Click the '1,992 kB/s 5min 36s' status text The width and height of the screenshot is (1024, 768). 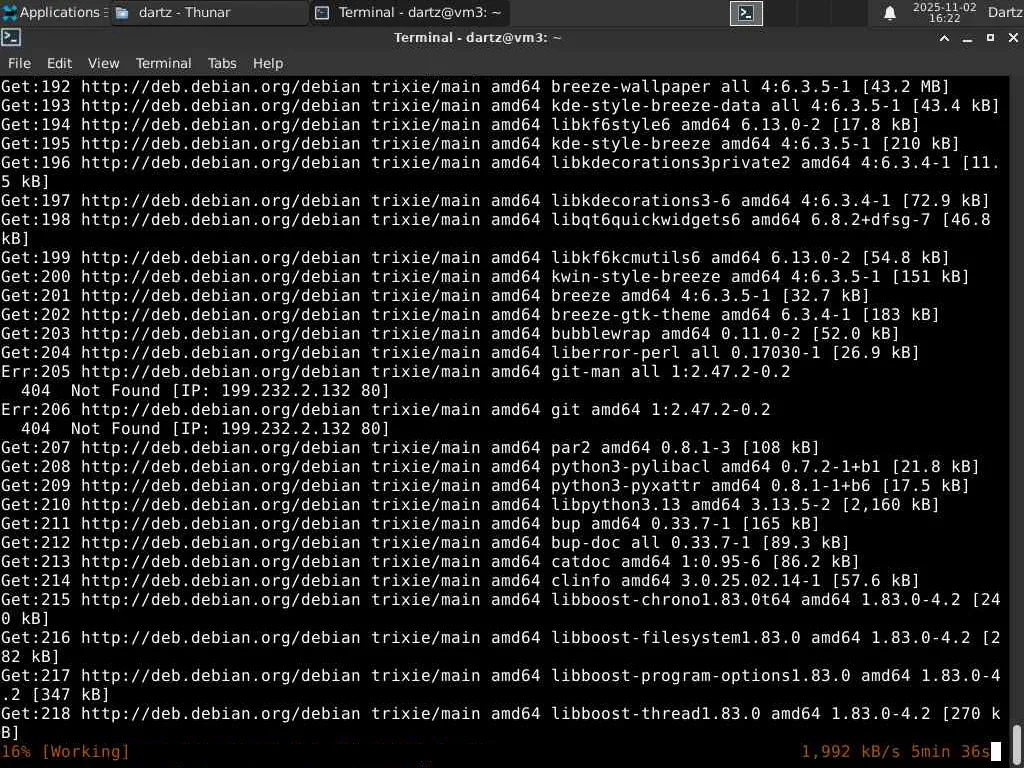click(895, 752)
